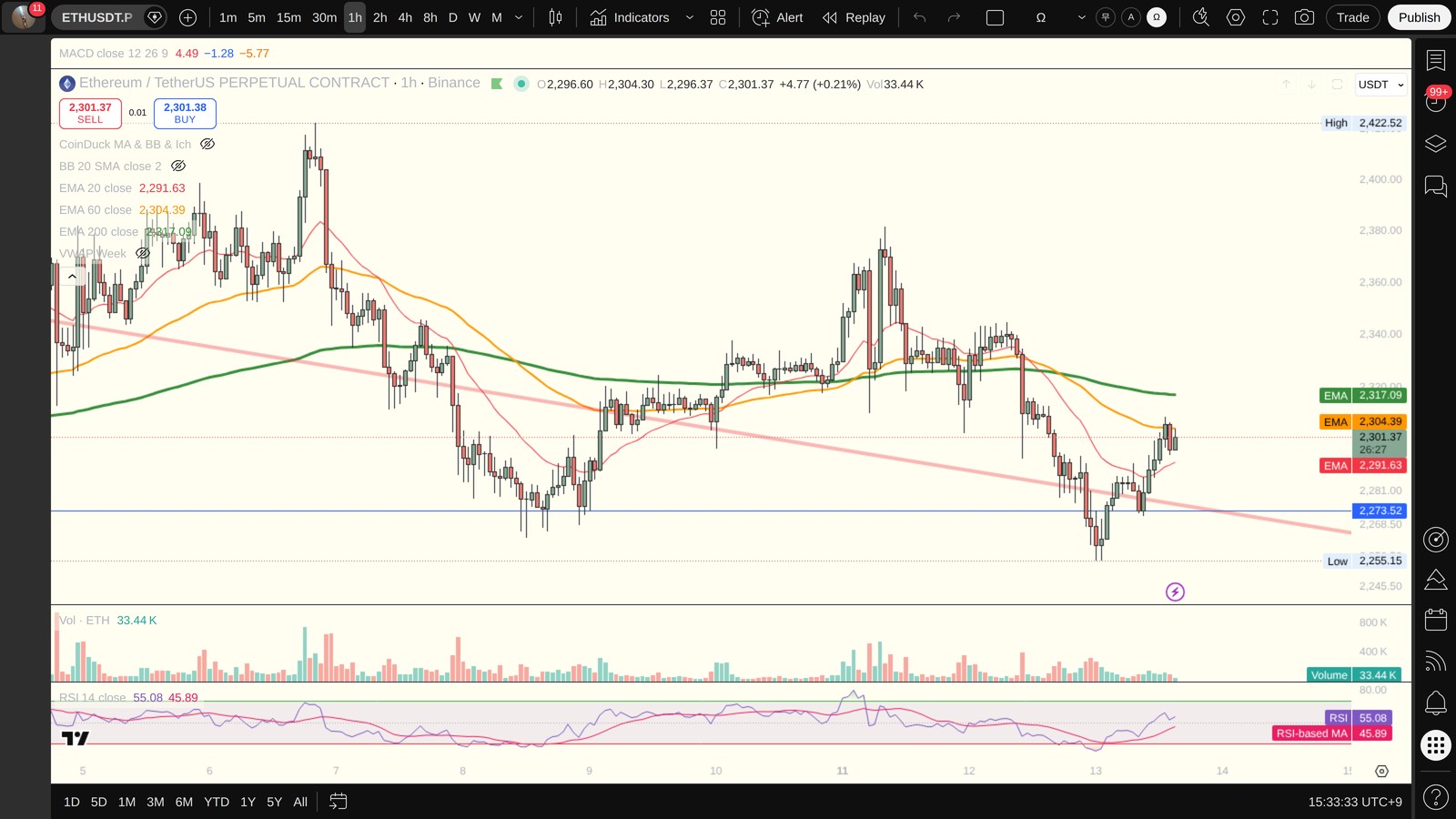Toggle the green market status dot
Screen dimensions: 1456x819
click(521, 84)
